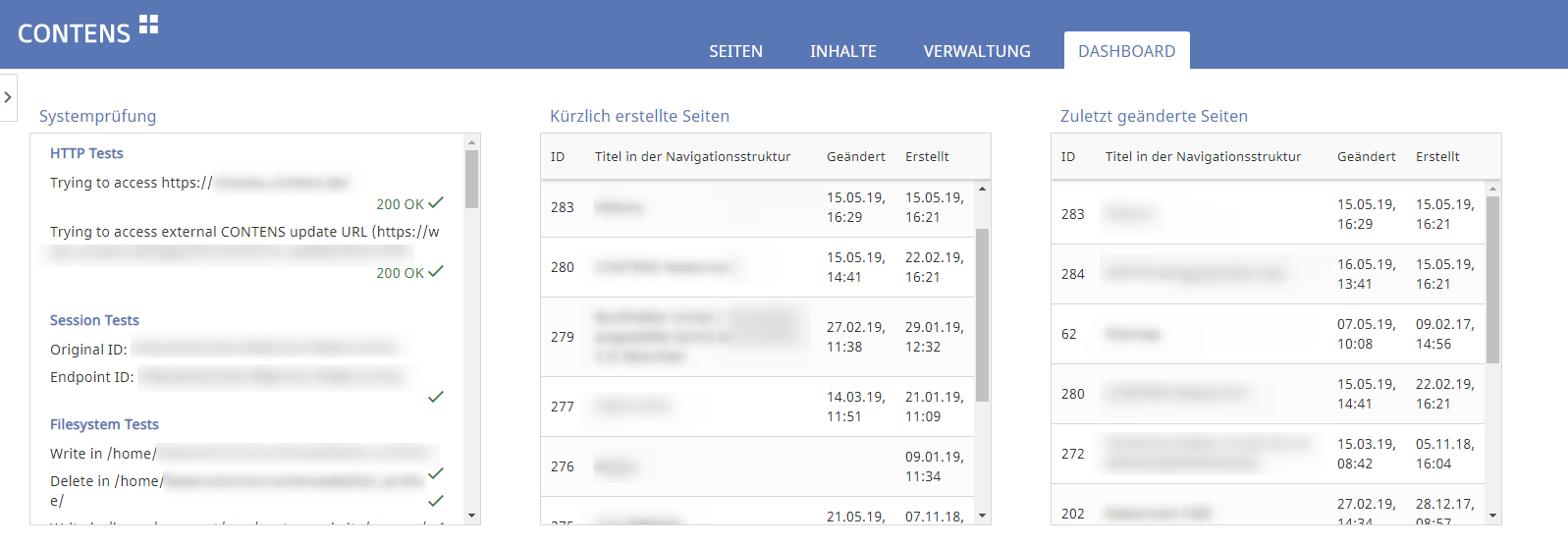Click the first 200 OK checkmark icon

click(436, 203)
